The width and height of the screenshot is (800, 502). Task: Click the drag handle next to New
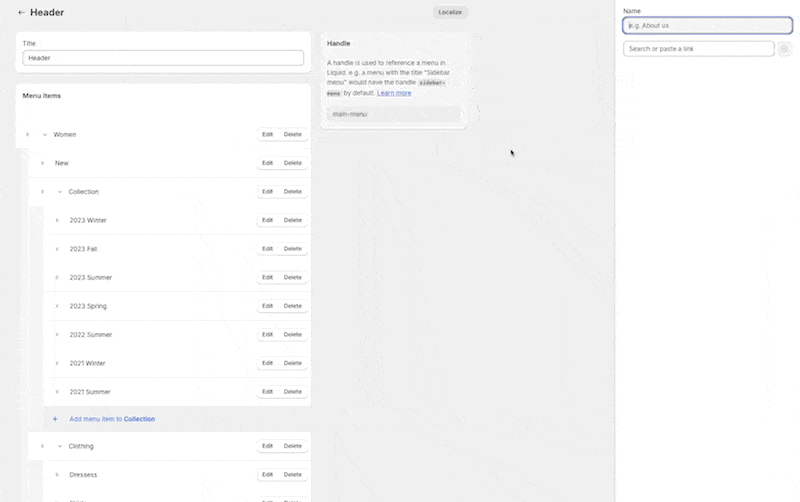[42, 163]
